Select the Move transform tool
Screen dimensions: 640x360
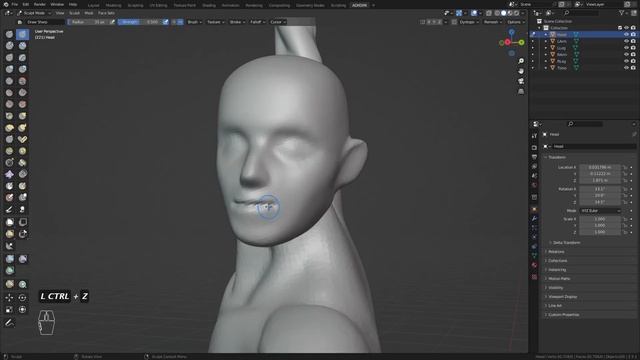coord(9,298)
